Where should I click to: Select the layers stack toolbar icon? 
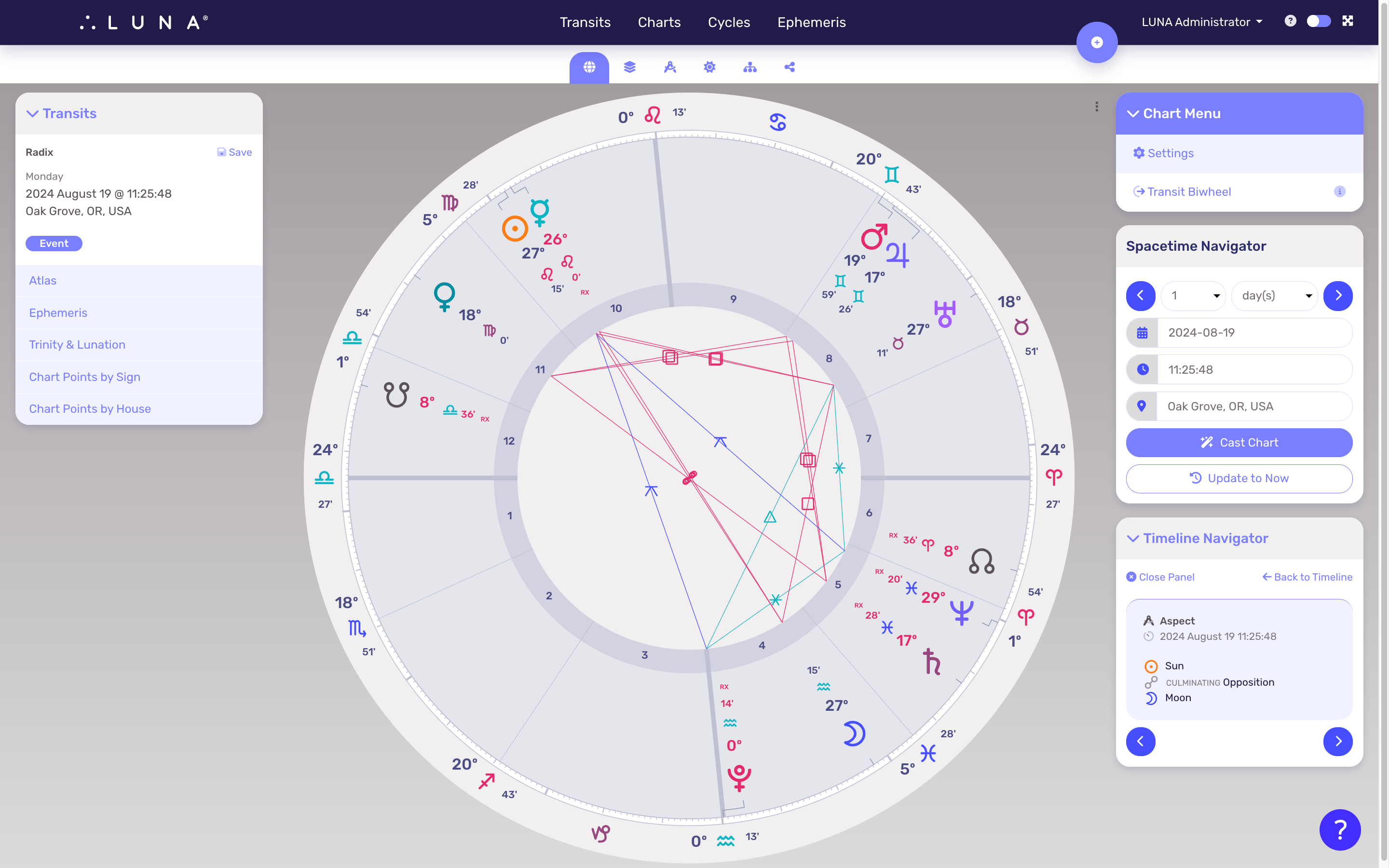[630, 67]
